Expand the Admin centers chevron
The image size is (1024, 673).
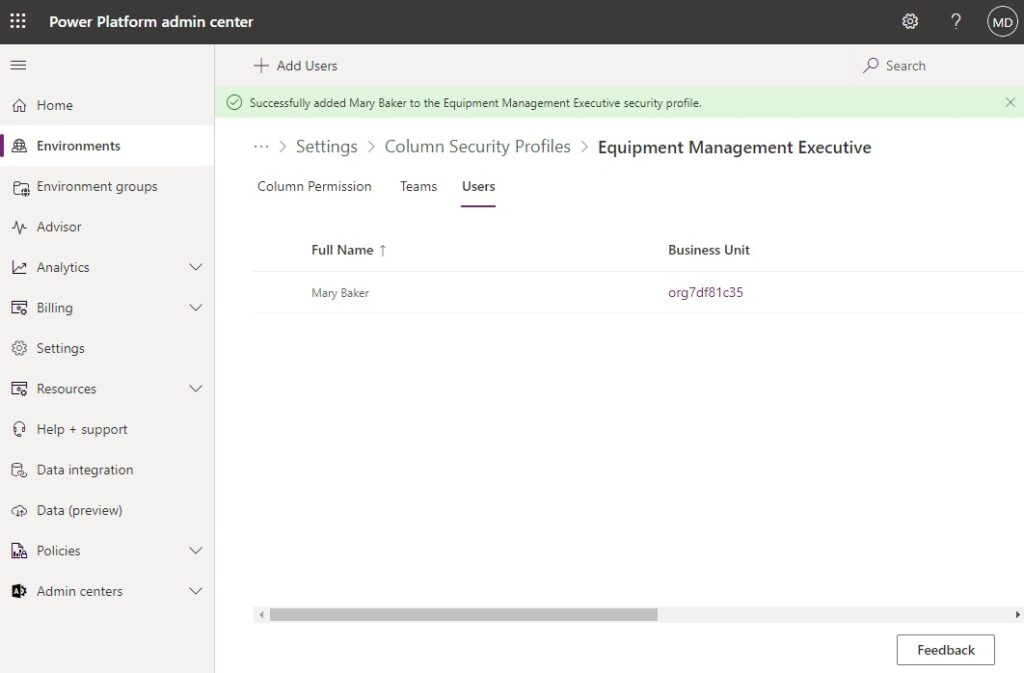coord(195,591)
